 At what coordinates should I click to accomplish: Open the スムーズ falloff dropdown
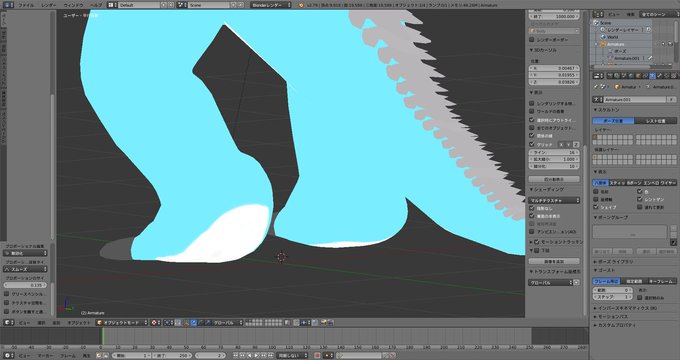tap(25, 269)
